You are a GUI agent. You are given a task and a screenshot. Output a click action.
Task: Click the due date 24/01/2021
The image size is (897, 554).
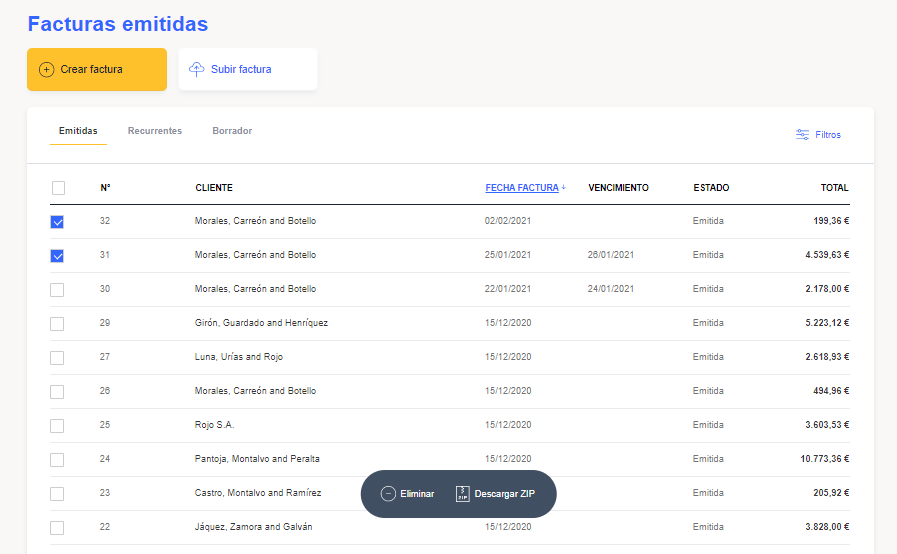tap(611, 289)
